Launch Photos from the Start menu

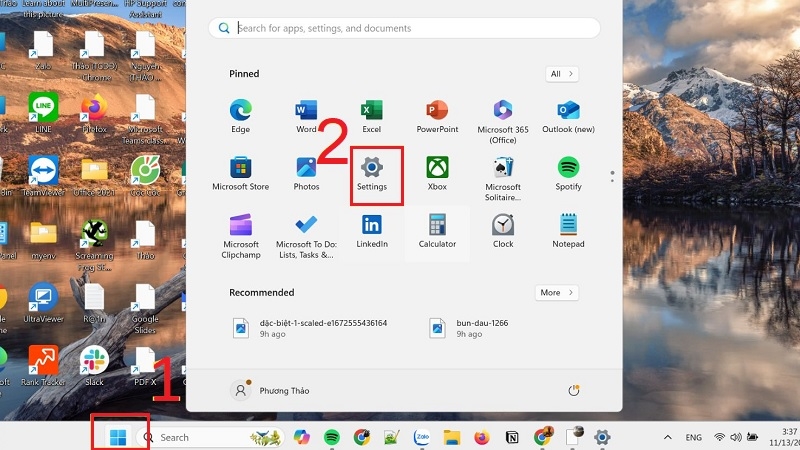point(306,173)
